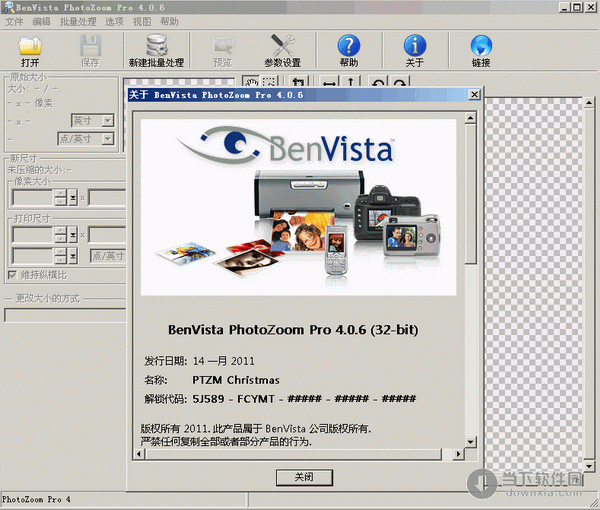Viewport: 600px width, 510px height.
Task: Click the 关闭 button in About dialog
Action: point(304,477)
